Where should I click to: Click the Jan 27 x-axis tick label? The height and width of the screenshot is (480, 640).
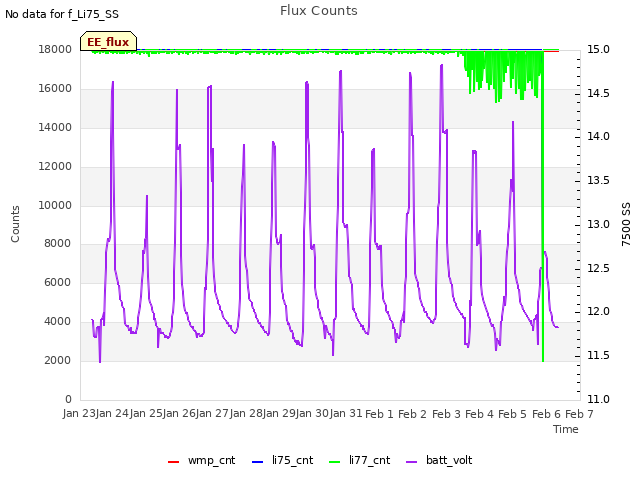[212, 413]
